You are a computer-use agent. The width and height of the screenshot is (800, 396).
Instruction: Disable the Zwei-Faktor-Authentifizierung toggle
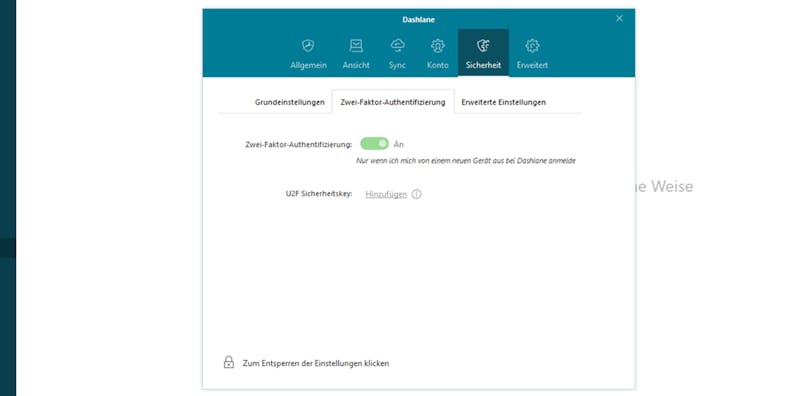click(374, 144)
